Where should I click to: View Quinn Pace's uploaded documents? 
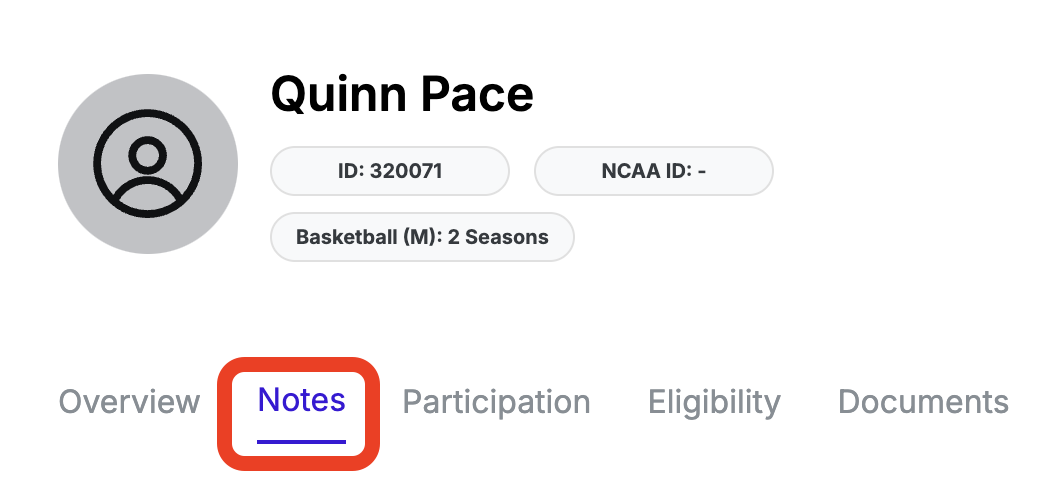click(x=922, y=402)
